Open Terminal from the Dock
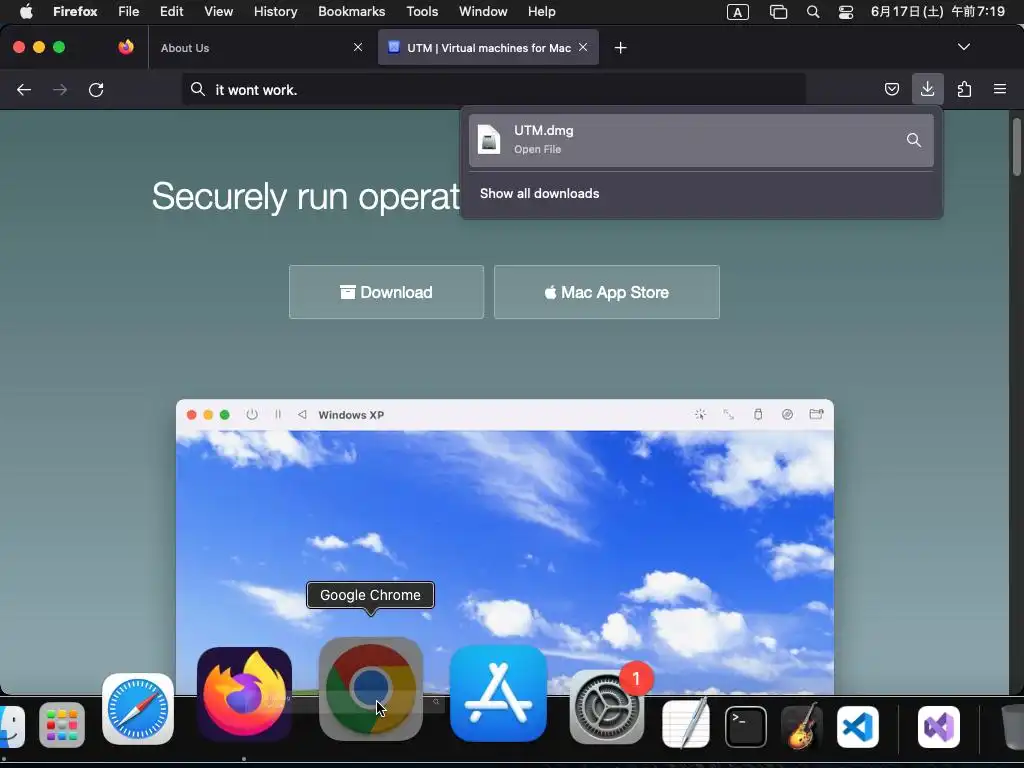Viewport: 1024px width, 768px height. point(746,726)
